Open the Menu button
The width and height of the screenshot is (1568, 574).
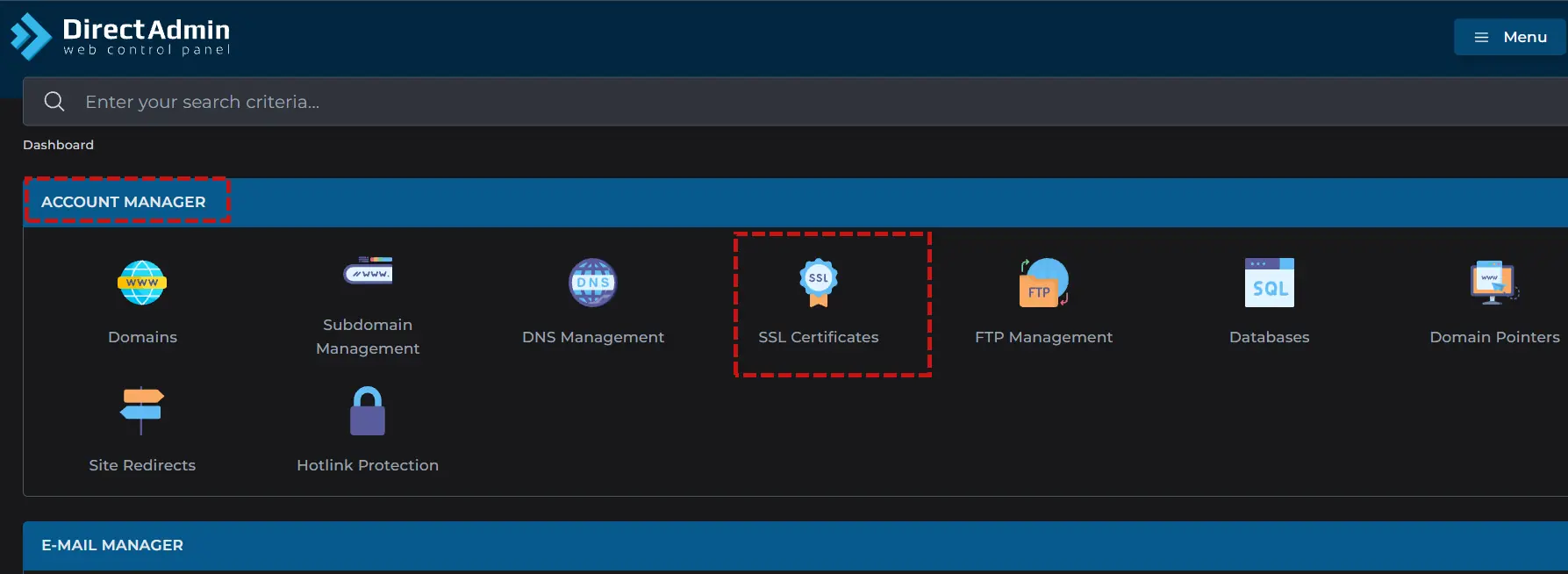pos(1510,38)
